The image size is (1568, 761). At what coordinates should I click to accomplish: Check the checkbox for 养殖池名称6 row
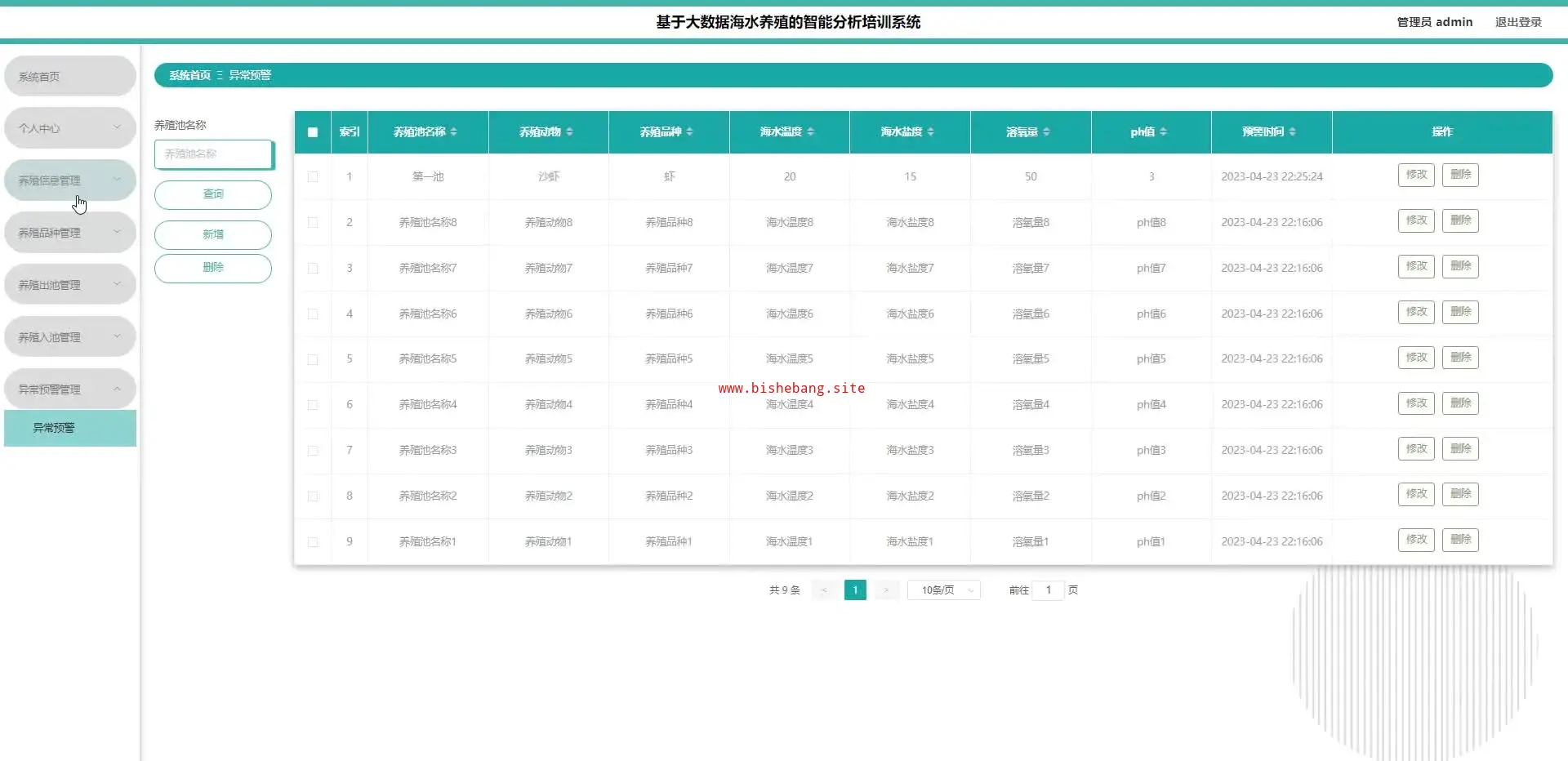(313, 314)
